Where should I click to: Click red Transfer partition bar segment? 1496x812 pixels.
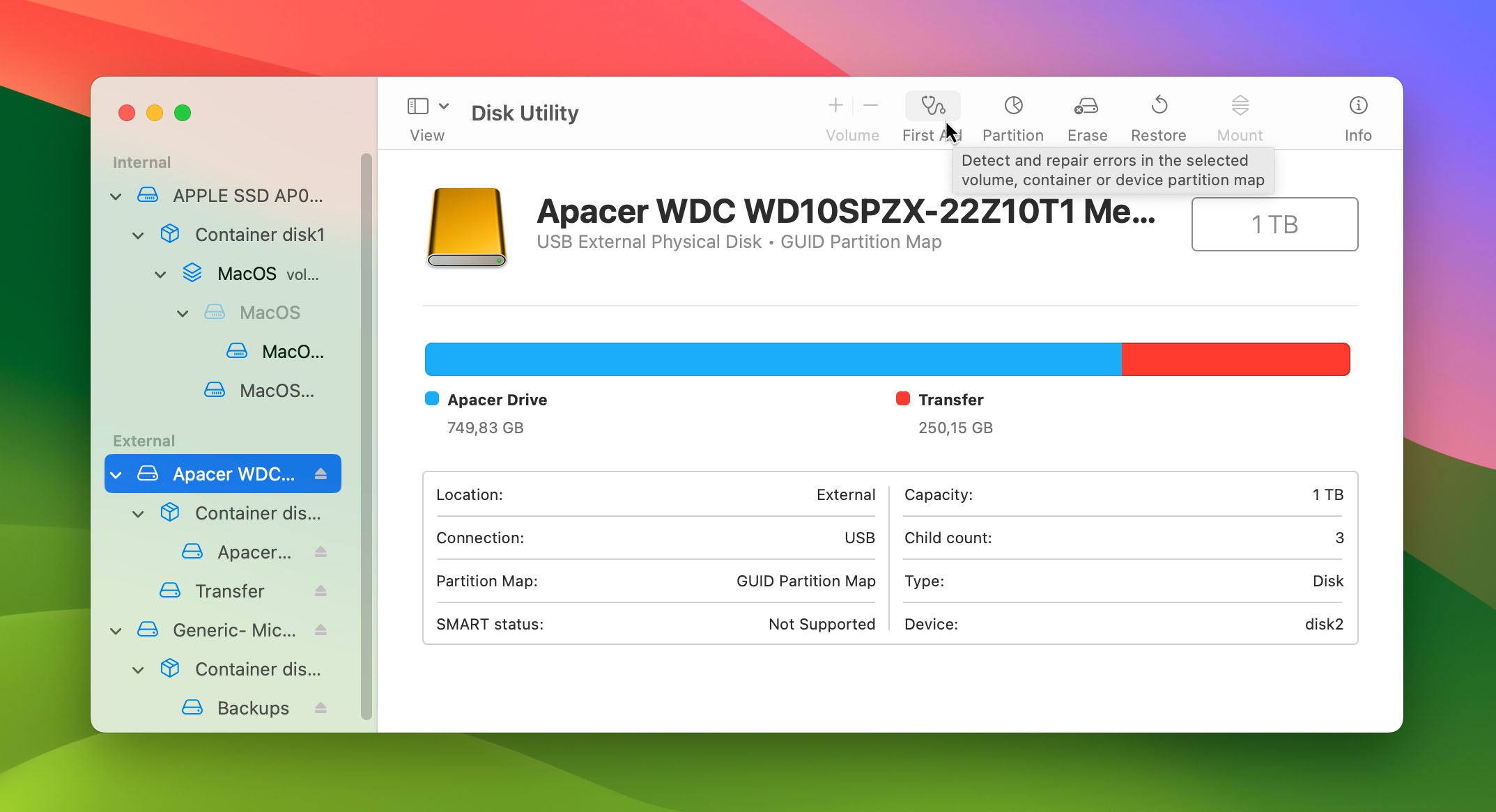[1235, 359]
